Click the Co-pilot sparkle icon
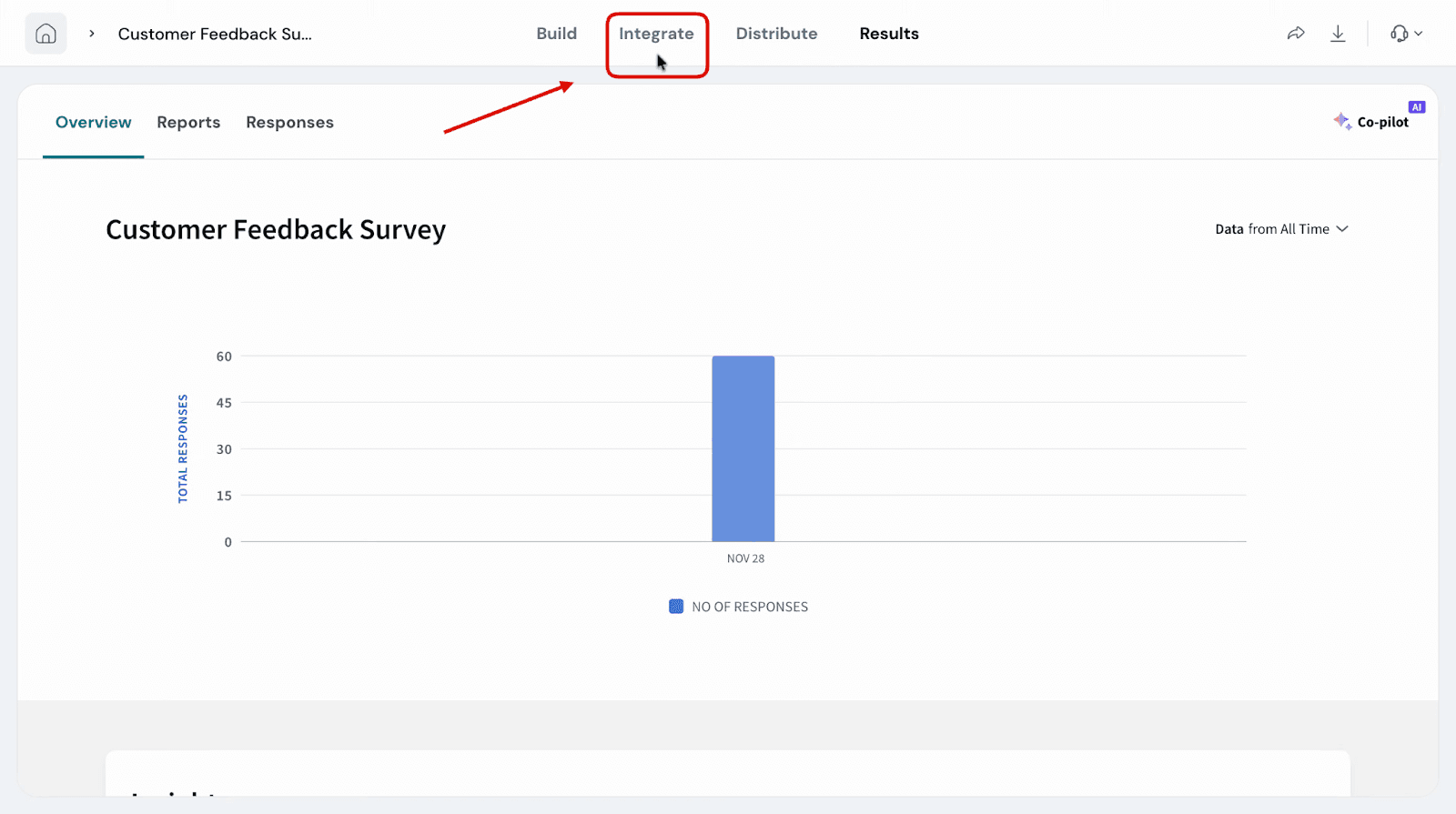Viewport: 1456px width, 814px height. (1342, 121)
